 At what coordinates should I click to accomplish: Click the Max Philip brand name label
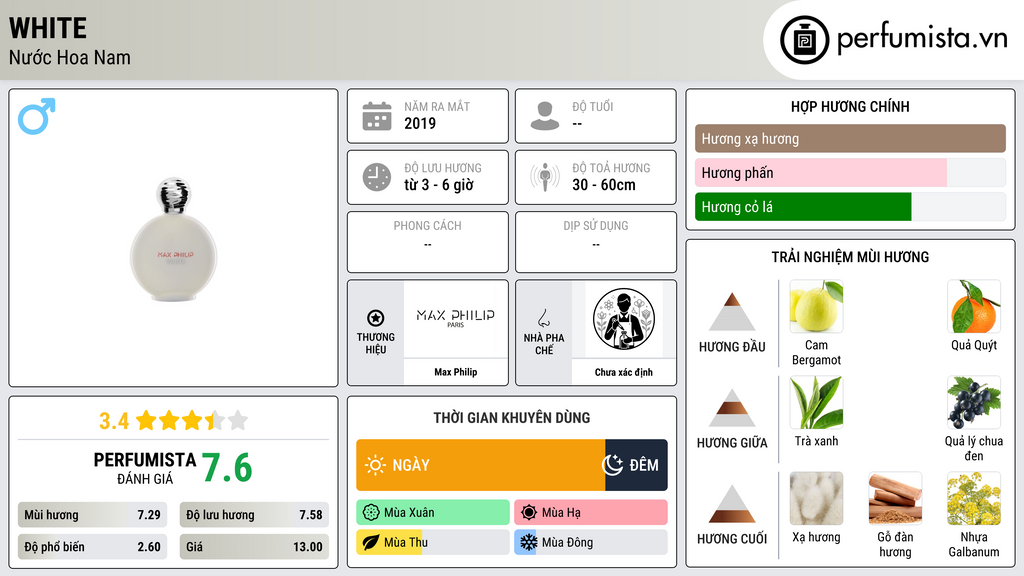coord(456,372)
